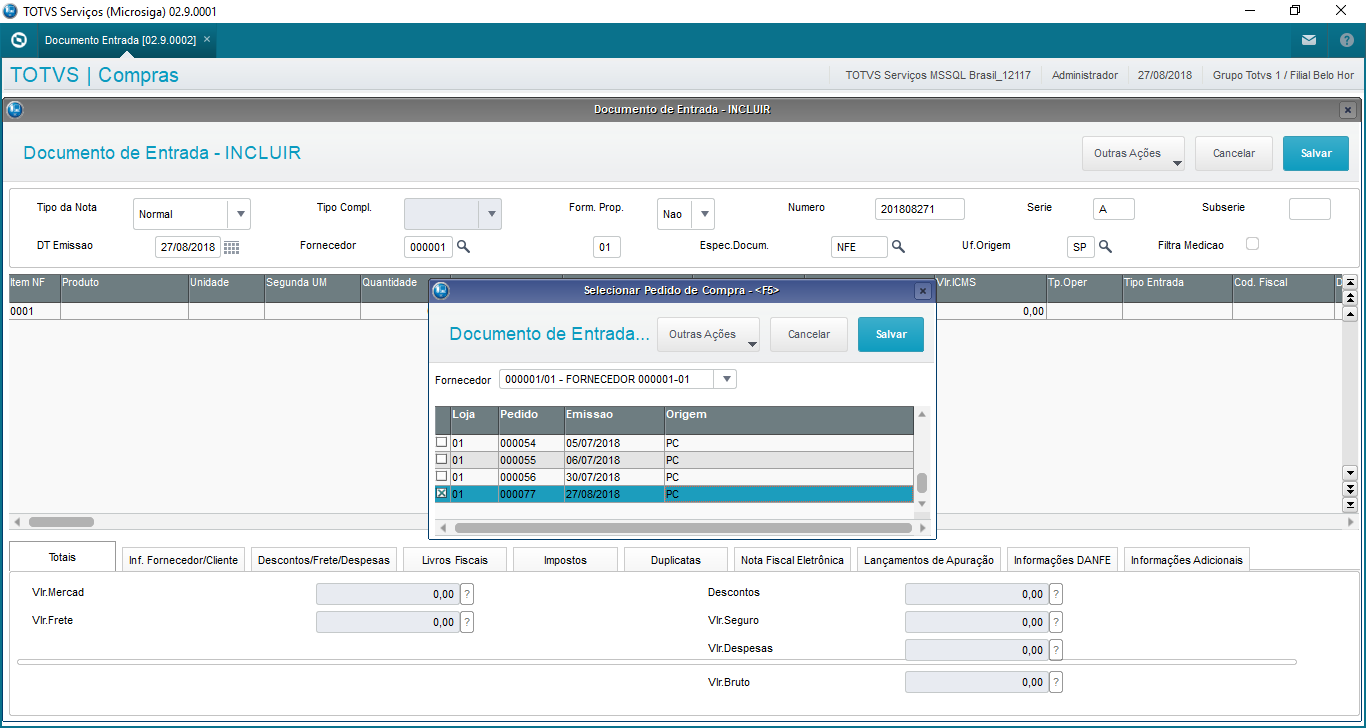Tick the checkbox for pedido 000054

442,442
